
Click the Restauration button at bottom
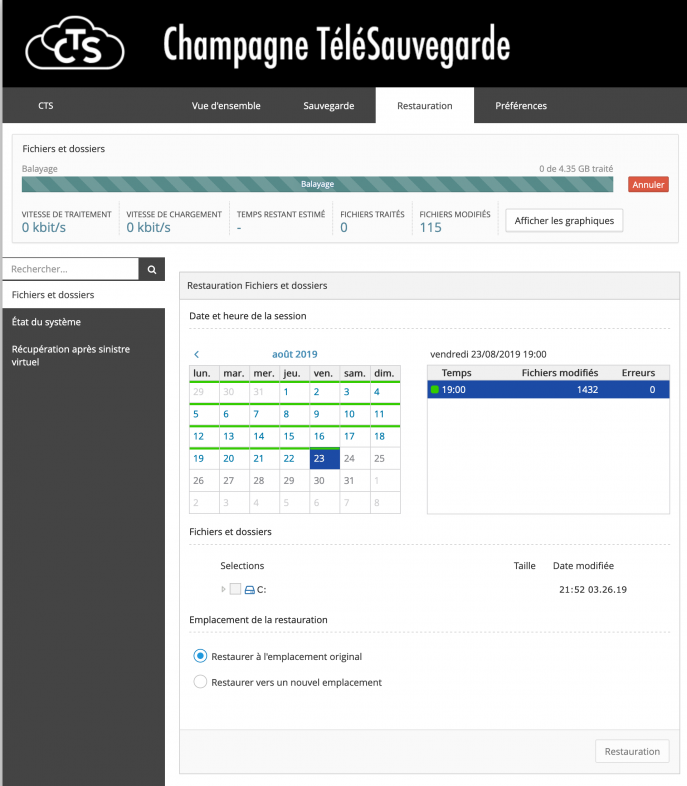point(632,751)
